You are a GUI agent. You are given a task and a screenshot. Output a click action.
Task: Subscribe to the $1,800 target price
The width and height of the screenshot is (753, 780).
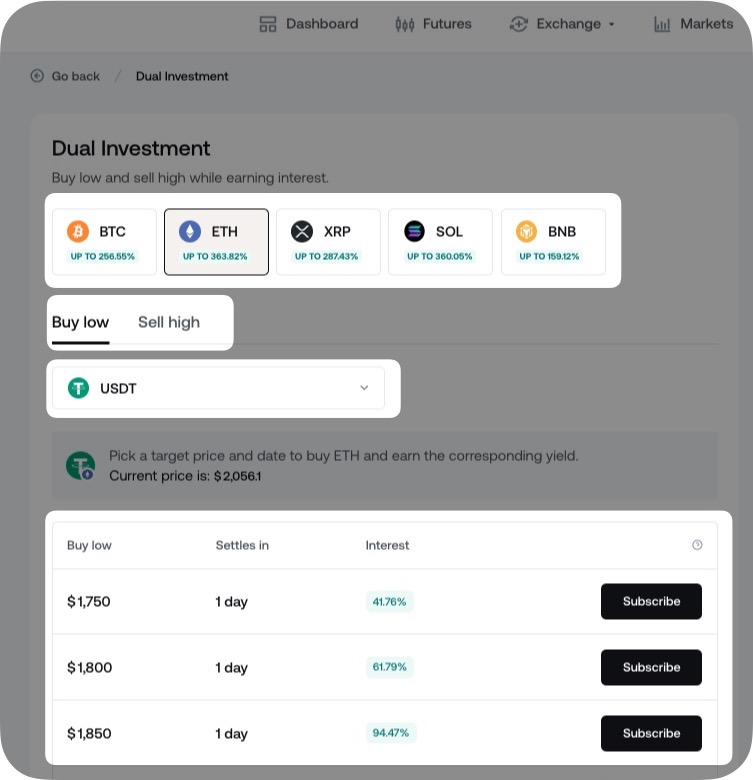tap(651, 668)
